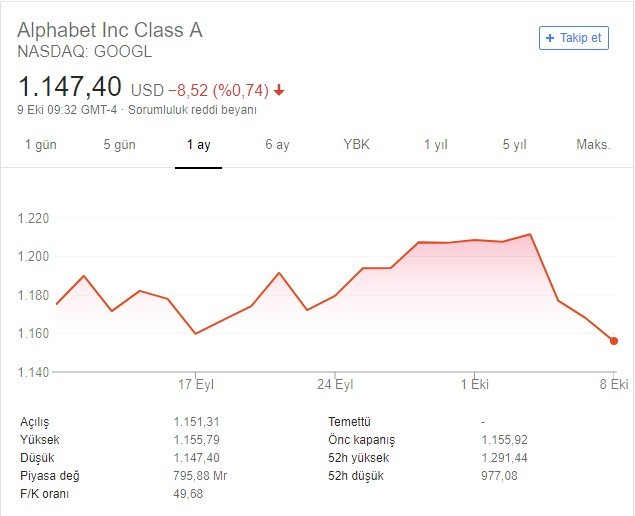Switch to the YBK tab
The height and width of the screenshot is (516, 635).
click(356, 145)
